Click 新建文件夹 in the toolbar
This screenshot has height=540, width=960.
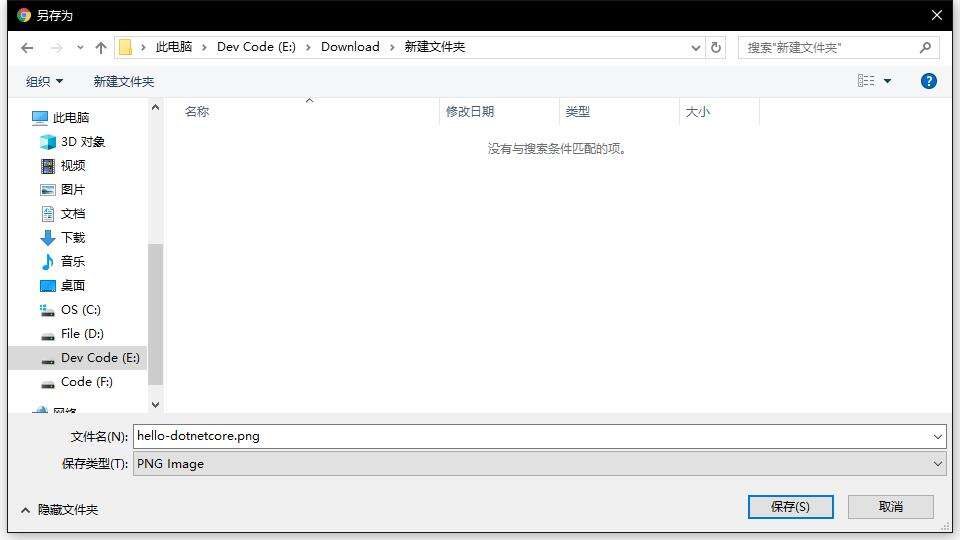click(123, 81)
